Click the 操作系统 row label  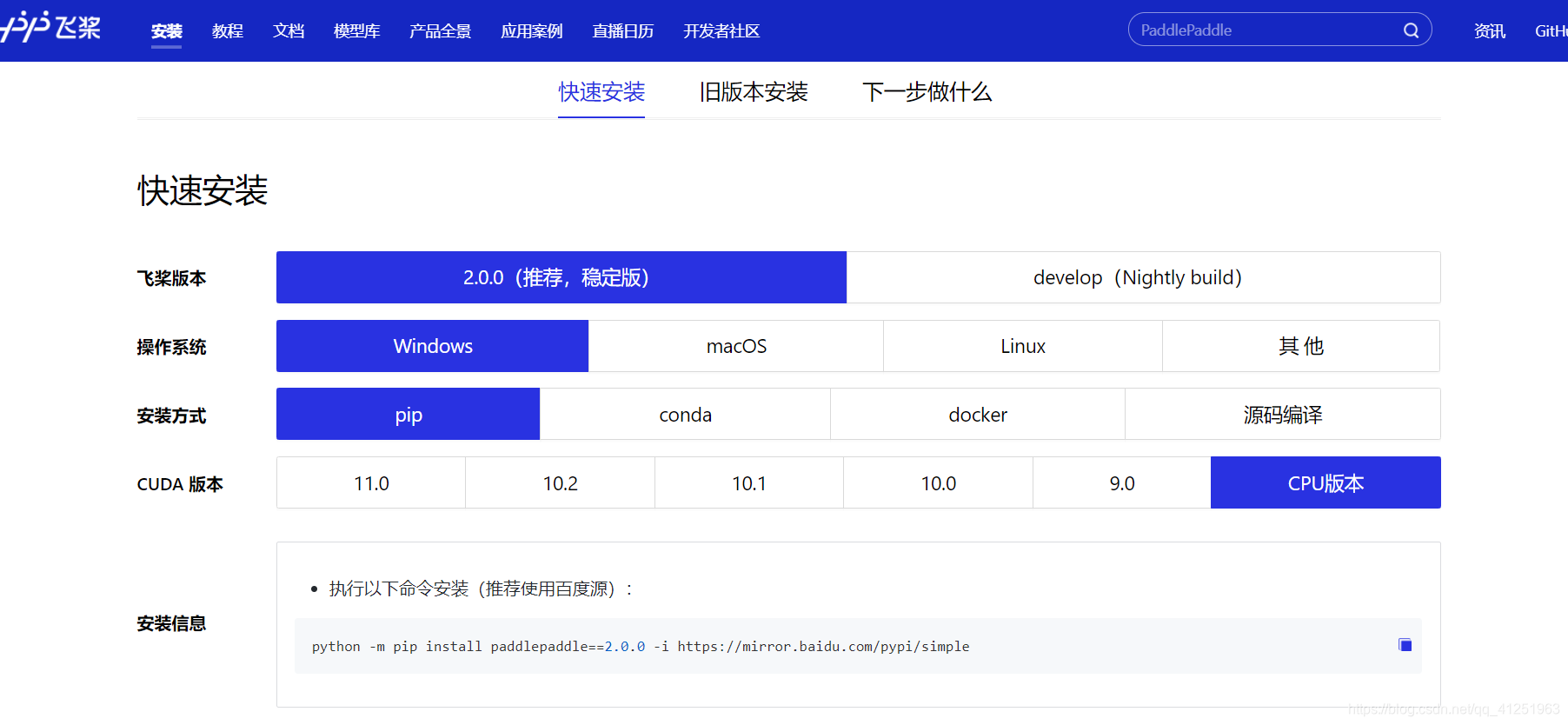171,347
